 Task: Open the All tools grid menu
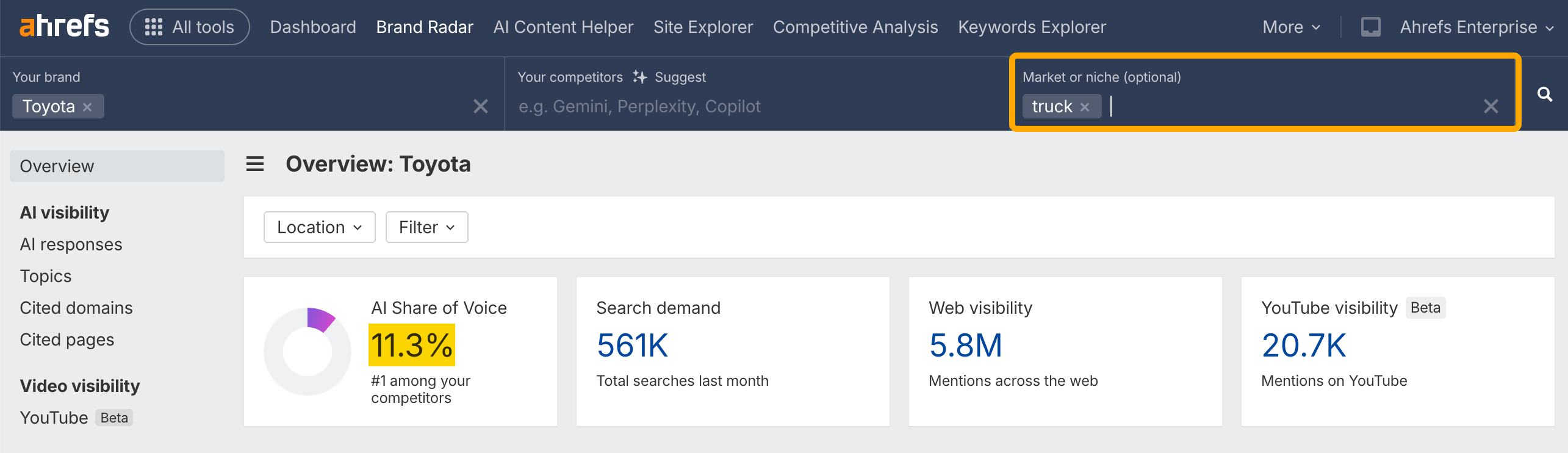[189, 27]
